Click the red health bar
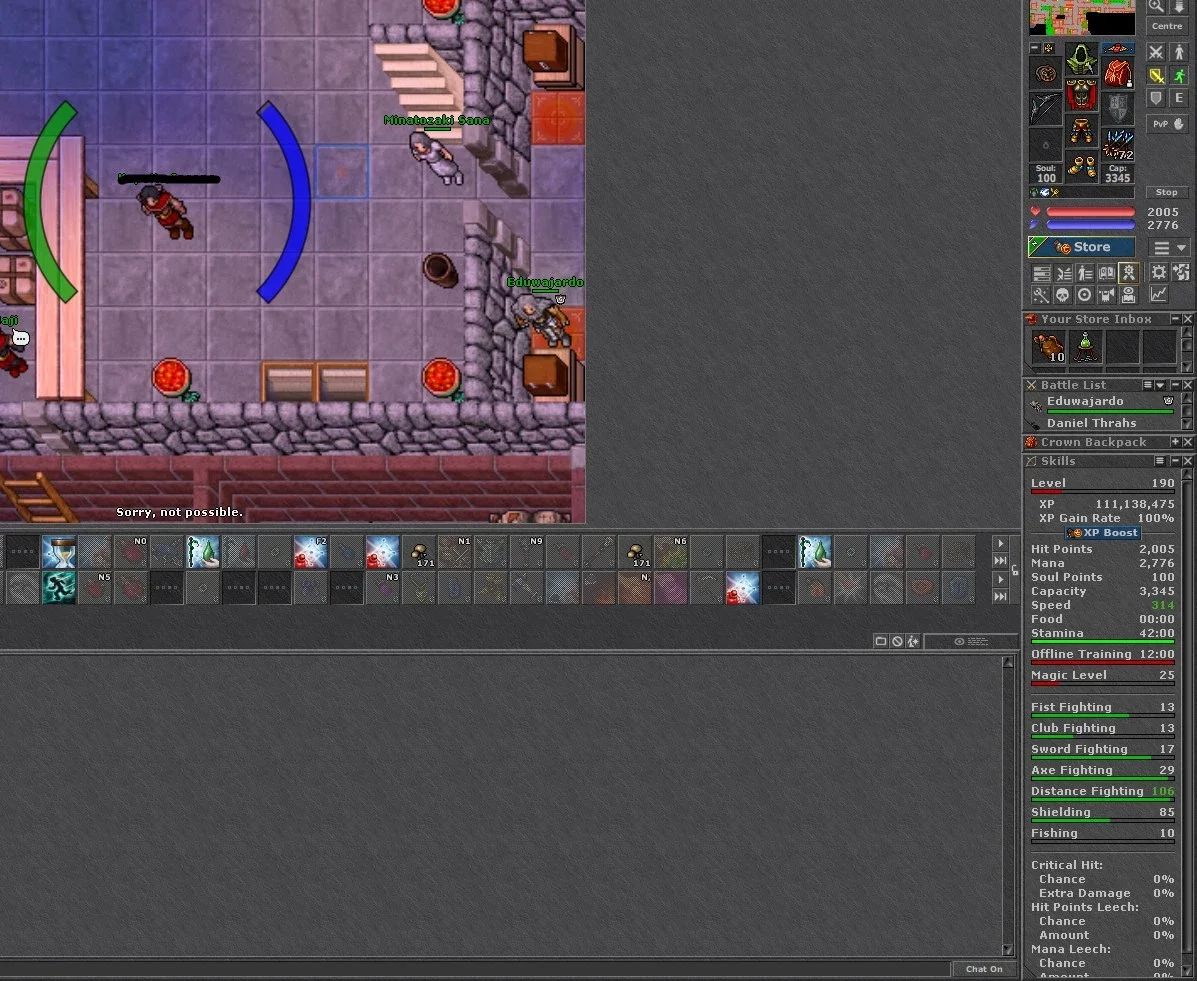Viewport: 1197px width, 981px height. (1090, 211)
